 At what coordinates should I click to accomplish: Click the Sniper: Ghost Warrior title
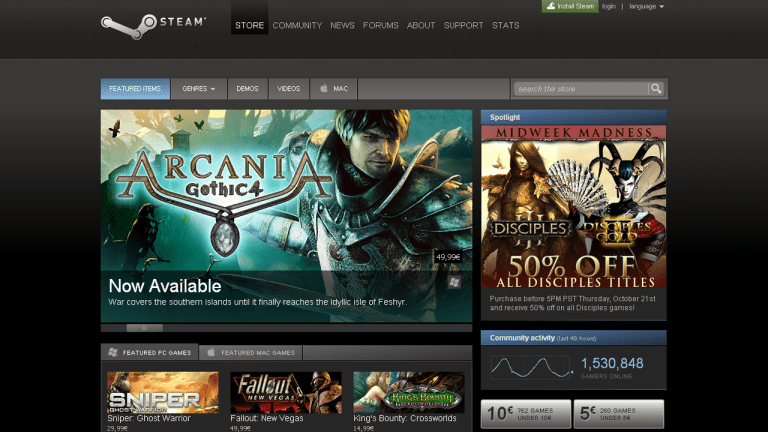point(149,418)
